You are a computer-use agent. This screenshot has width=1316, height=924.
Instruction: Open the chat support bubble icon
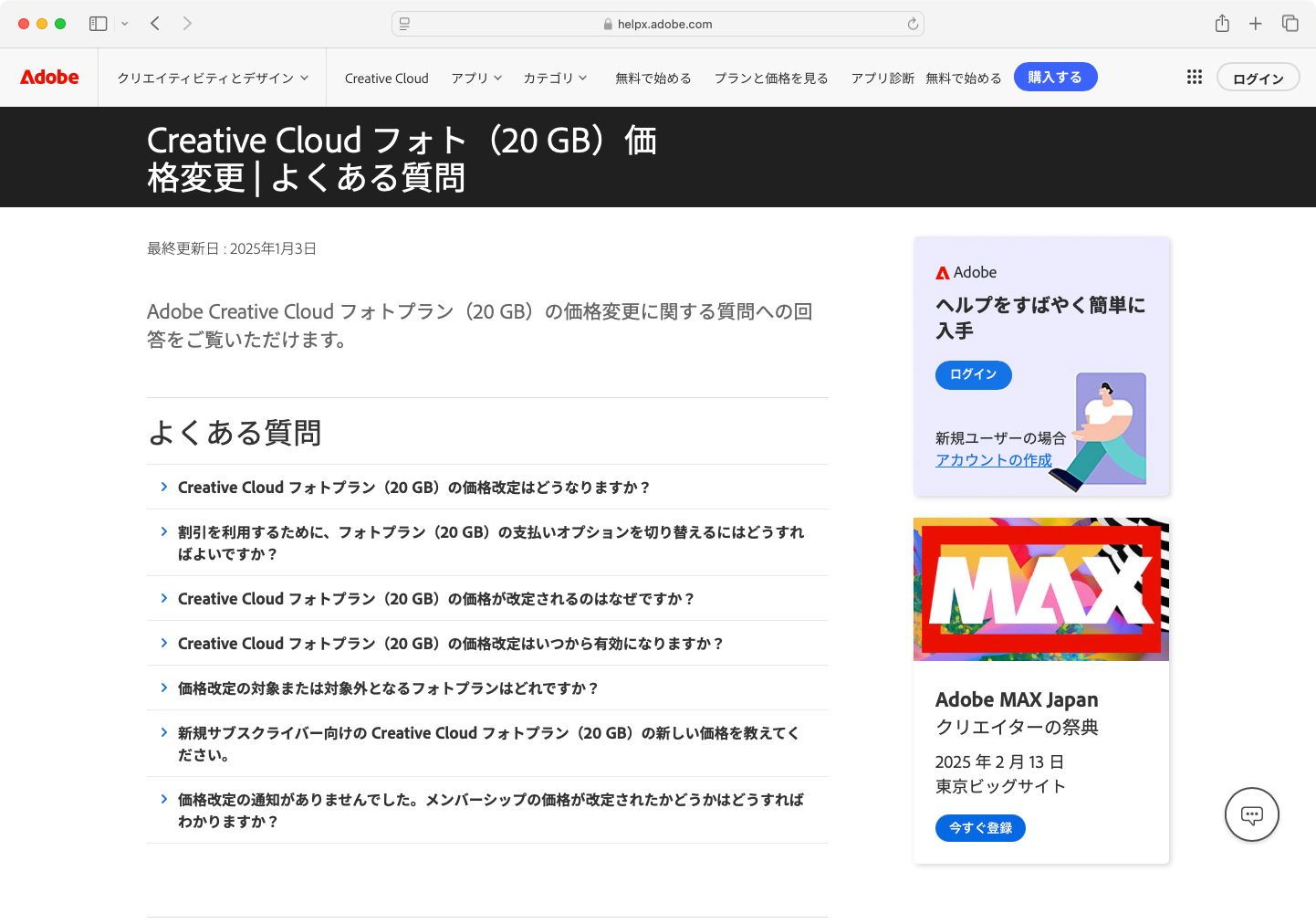click(1251, 814)
